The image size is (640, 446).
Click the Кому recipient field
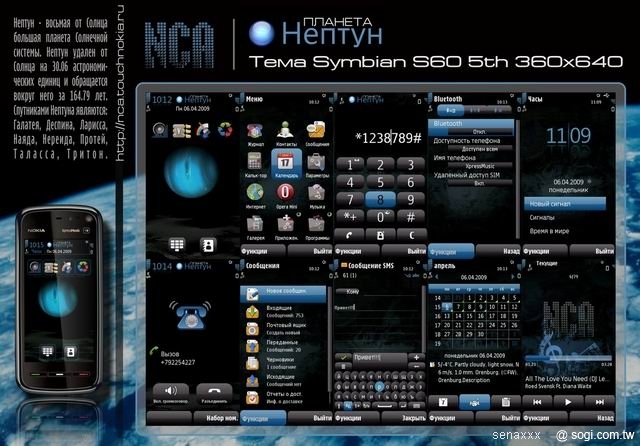[x=380, y=291]
